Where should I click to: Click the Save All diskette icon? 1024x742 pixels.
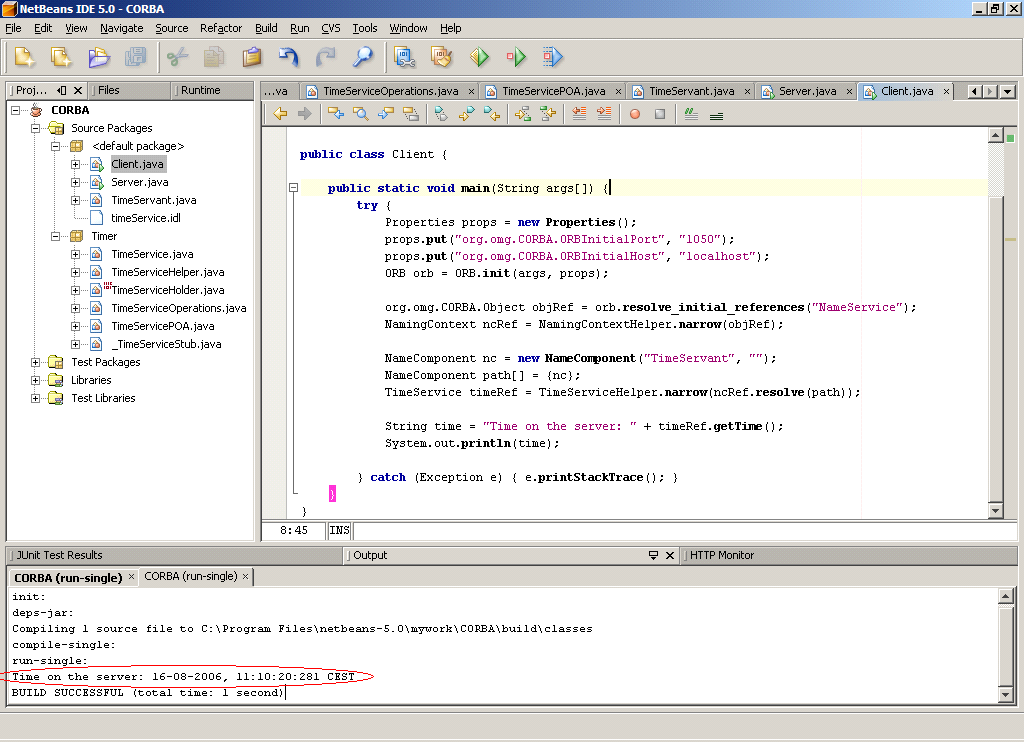135,57
